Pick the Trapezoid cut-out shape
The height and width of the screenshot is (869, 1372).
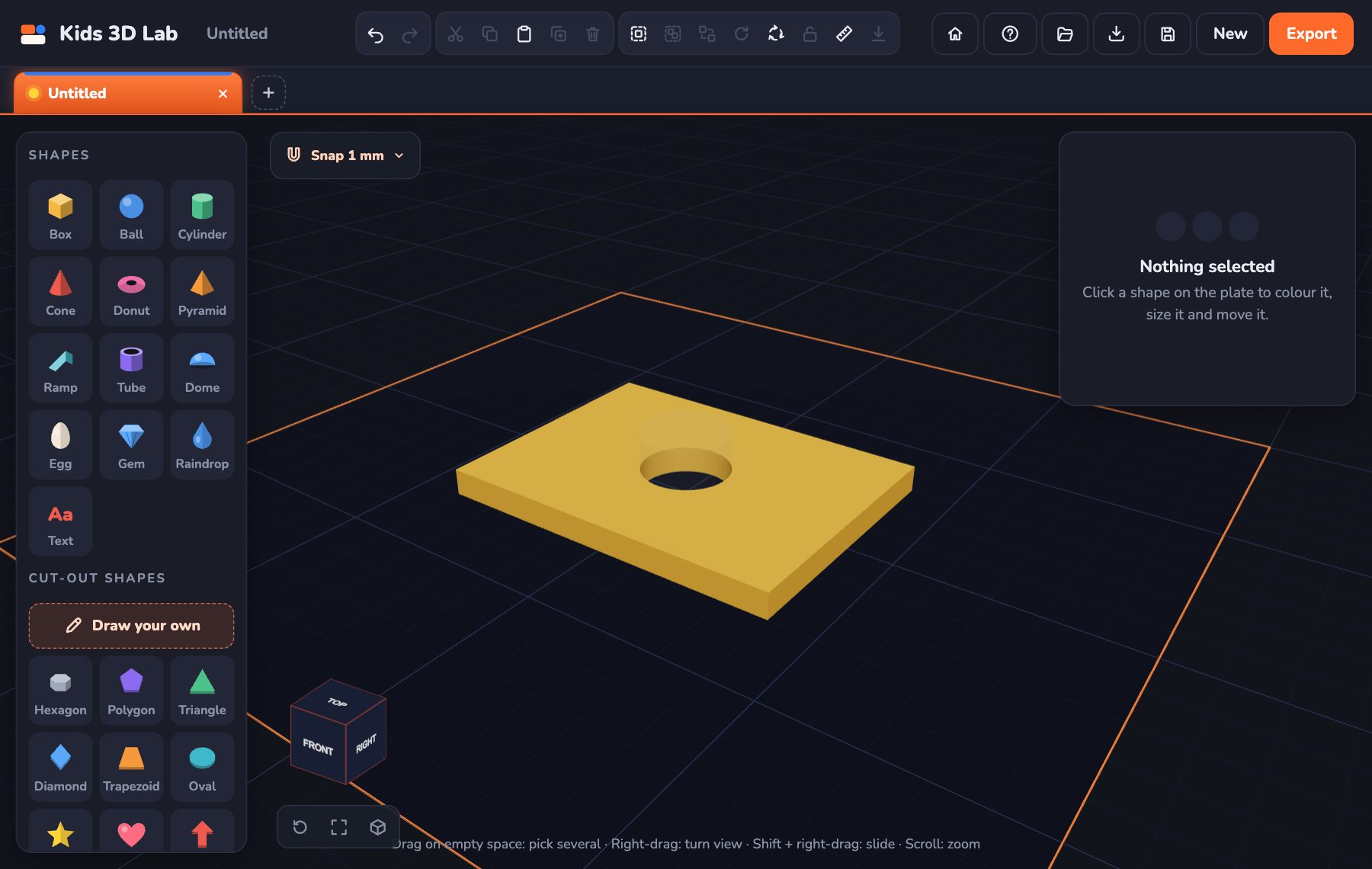coord(131,767)
